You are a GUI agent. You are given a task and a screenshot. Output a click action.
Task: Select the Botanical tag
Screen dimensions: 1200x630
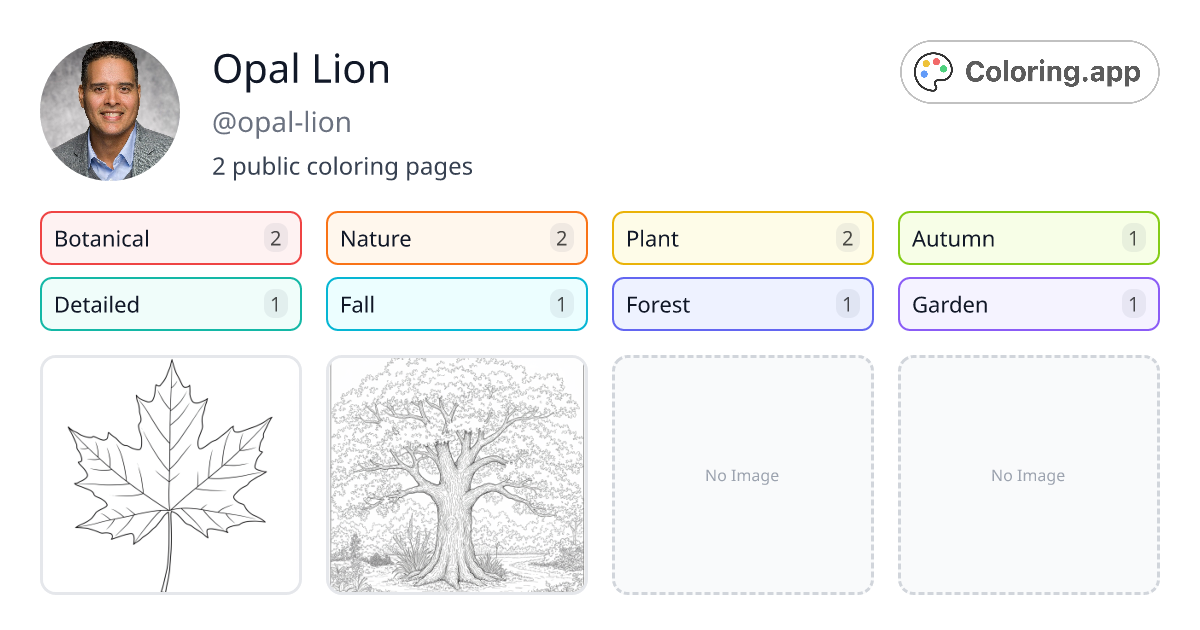[x=170, y=238]
